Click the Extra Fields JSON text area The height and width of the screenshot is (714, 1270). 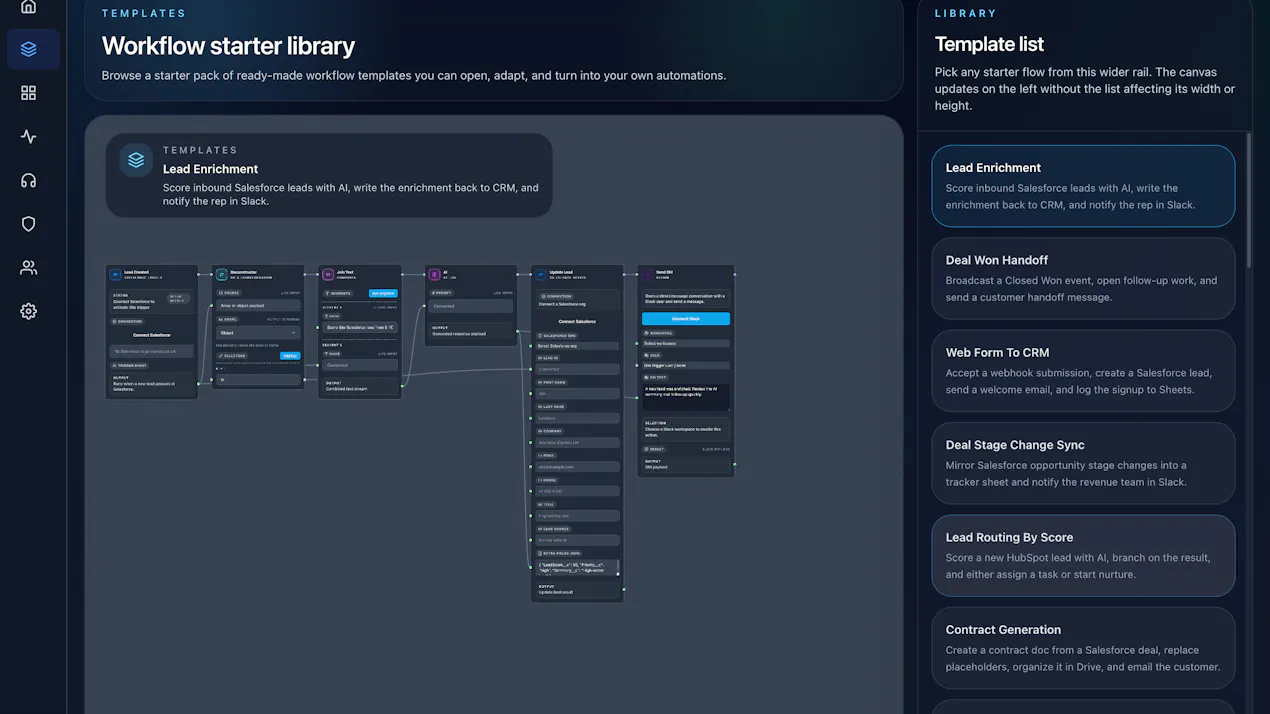tap(577, 567)
